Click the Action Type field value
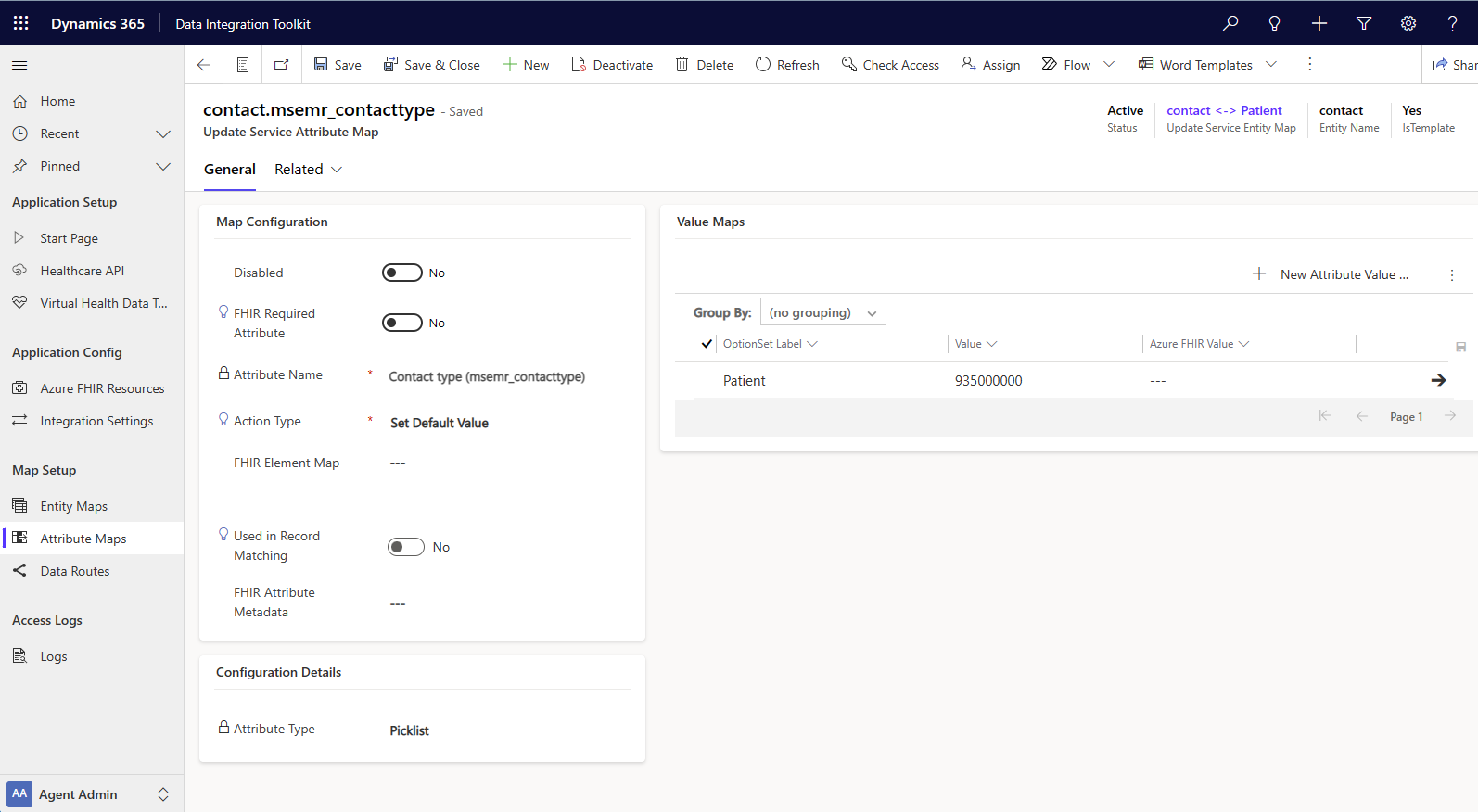1478x812 pixels. (440, 423)
